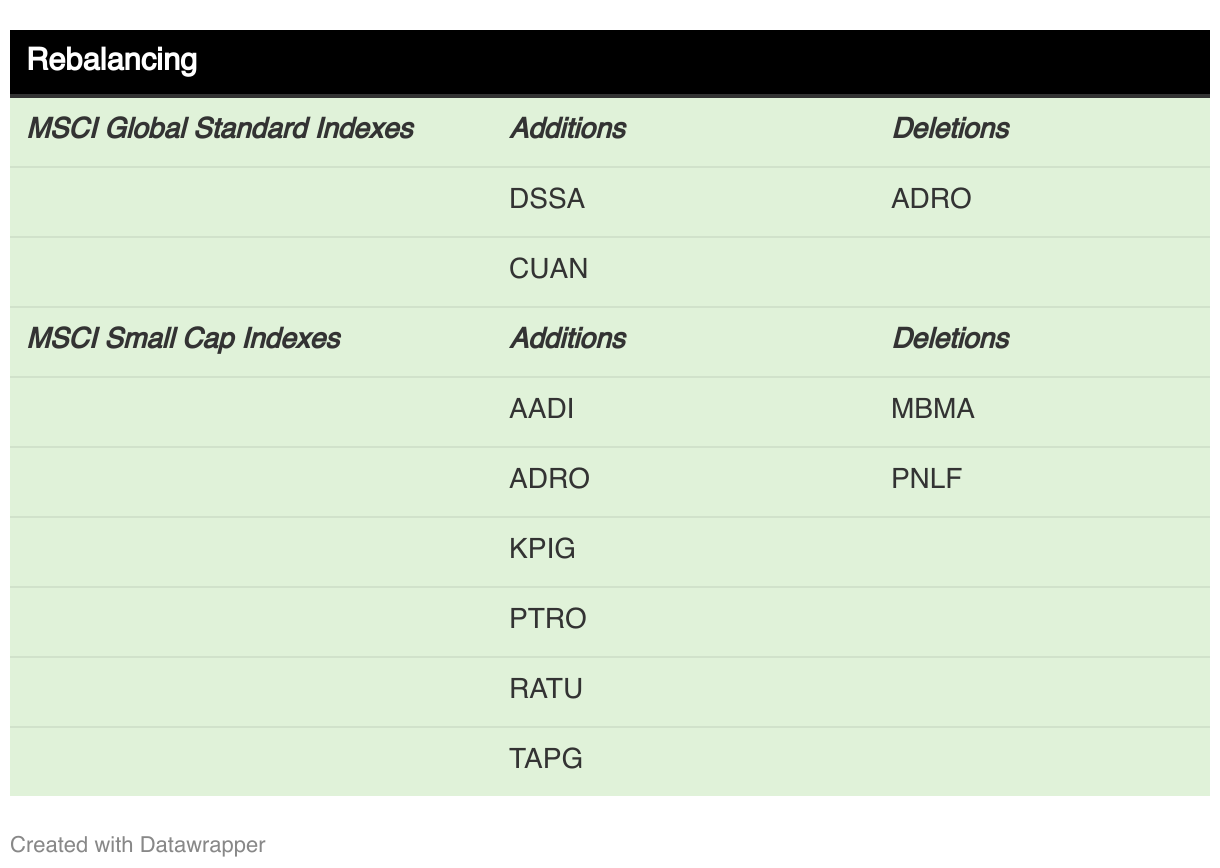The height and width of the screenshot is (868, 1220).
Task: Click Deletions header under Global Standard Indexes
Action: 950,129
